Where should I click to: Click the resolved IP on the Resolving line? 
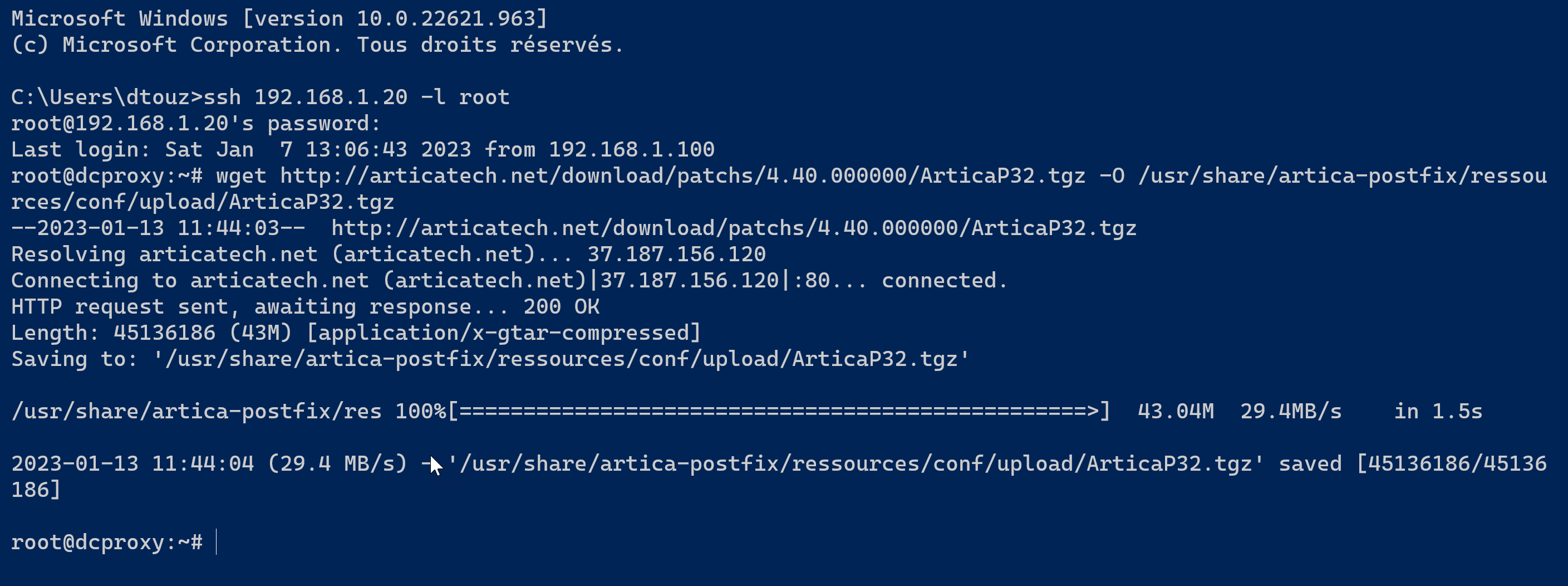coord(676,255)
